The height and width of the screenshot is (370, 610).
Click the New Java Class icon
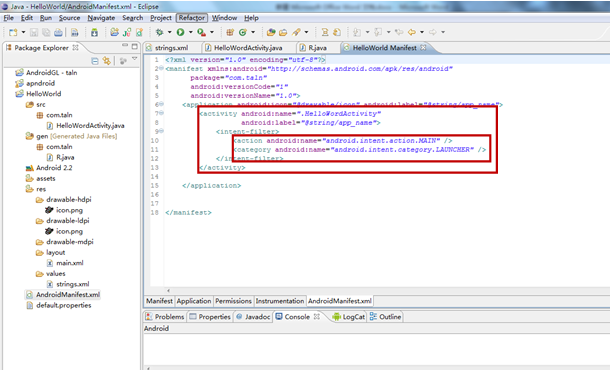click(243, 32)
